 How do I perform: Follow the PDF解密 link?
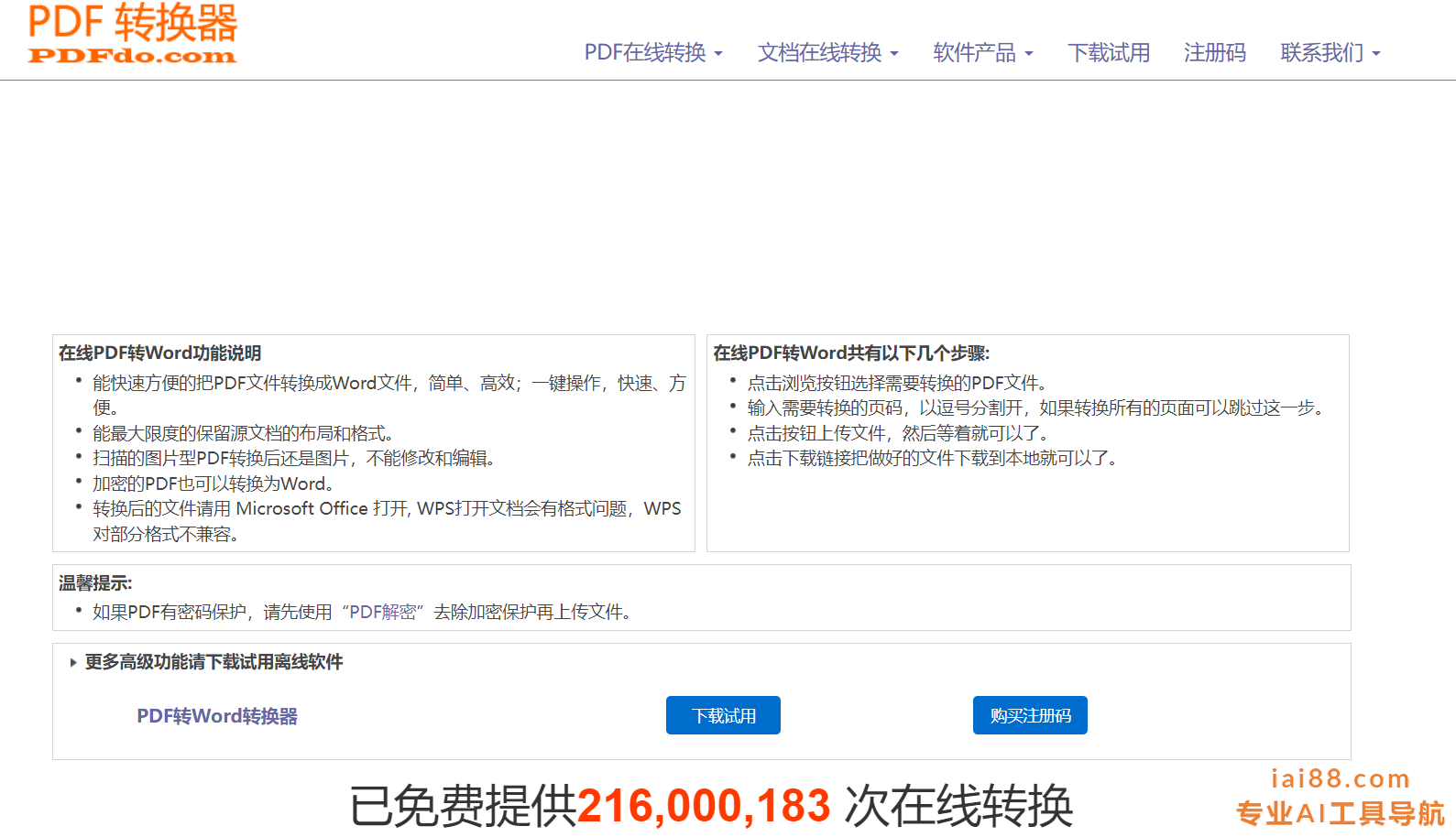(383, 612)
